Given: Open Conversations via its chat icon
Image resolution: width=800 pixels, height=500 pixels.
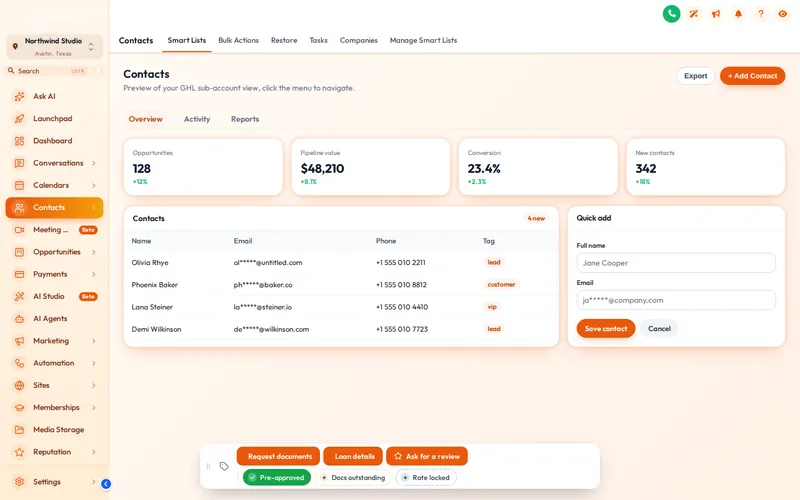Looking at the screenshot, I should tap(19, 163).
